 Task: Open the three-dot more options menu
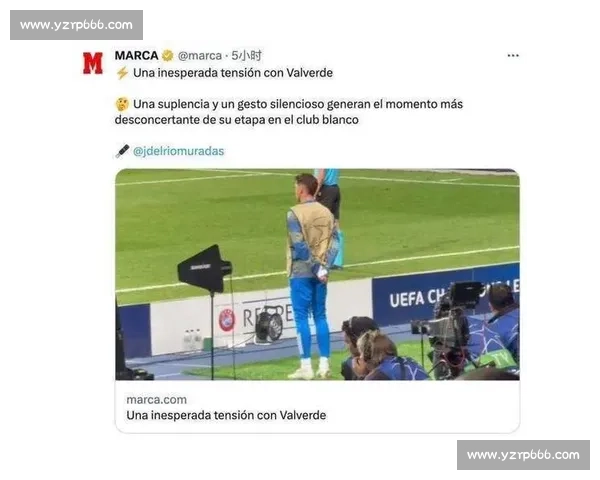(x=513, y=56)
